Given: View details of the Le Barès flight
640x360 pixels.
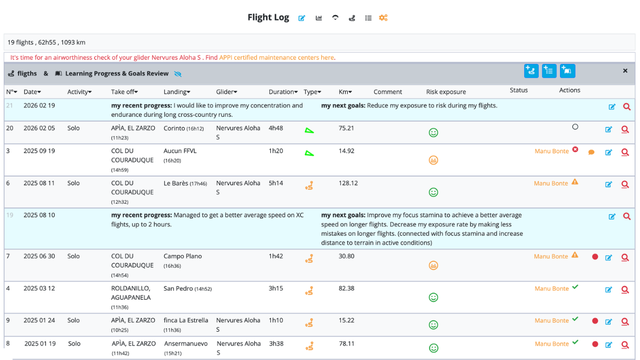Looking at the screenshot, I should pos(625,184).
